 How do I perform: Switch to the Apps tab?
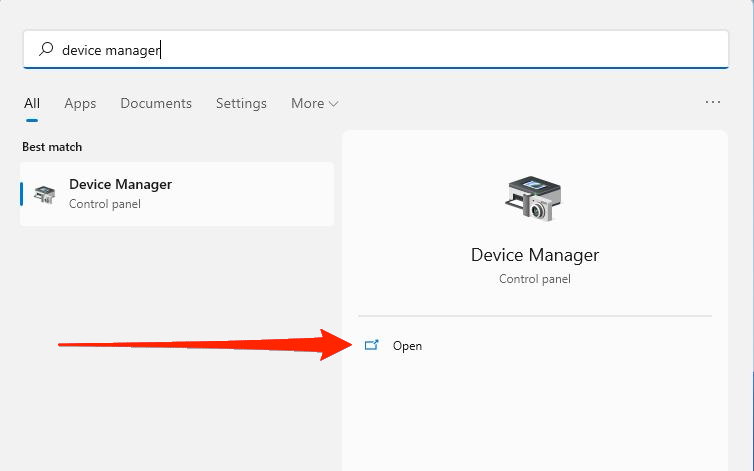pyautogui.click(x=80, y=103)
